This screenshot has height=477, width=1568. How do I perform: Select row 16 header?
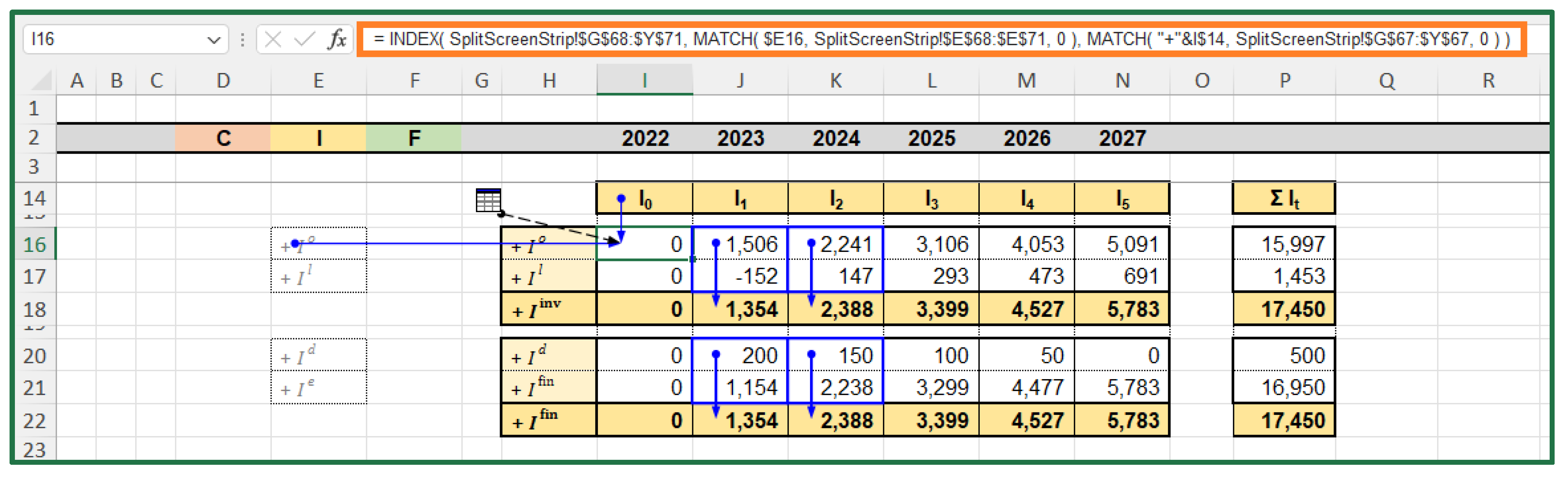pos(35,244)
